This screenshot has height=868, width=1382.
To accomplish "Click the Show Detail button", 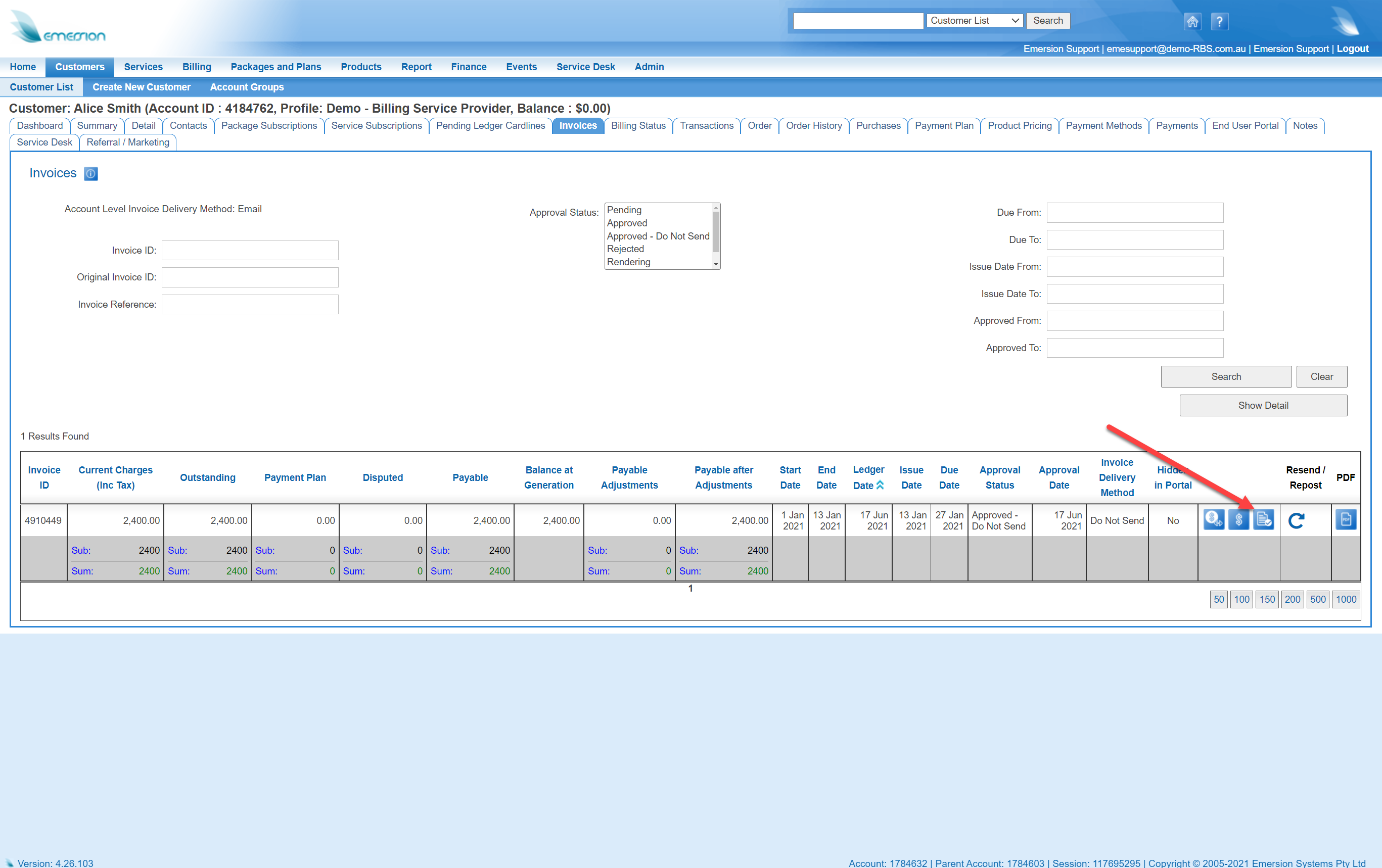I will pos(1263,405).
